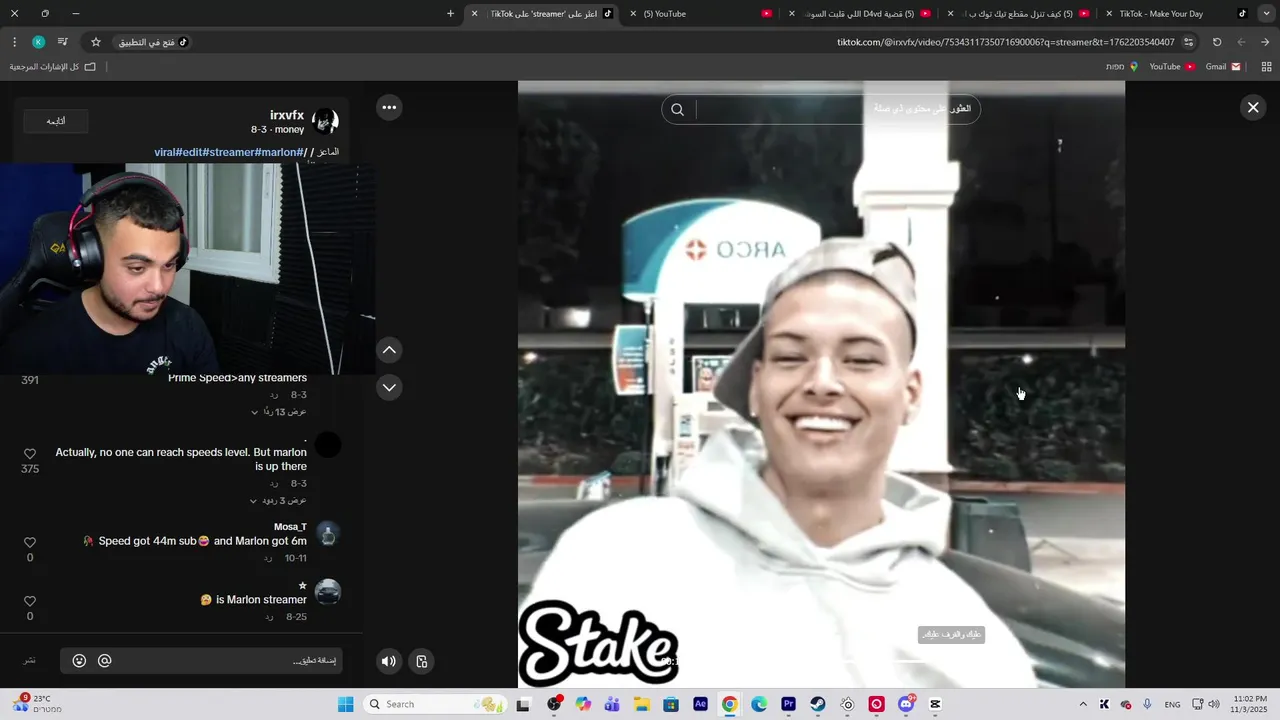
Task: Close the '(5) YouTube' tab
Action: (x=633, y=14)
